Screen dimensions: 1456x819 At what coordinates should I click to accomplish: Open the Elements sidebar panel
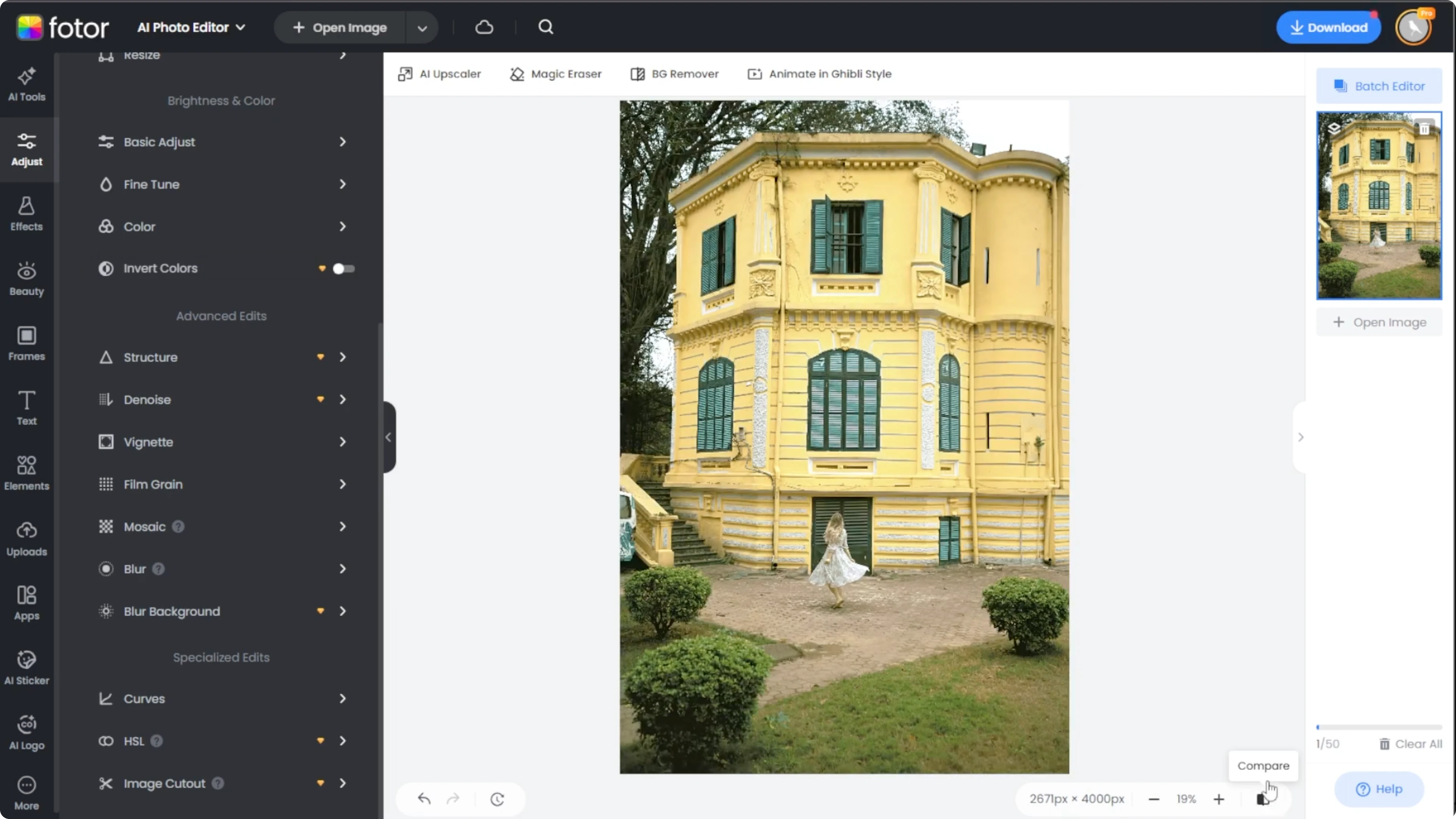(x=27, y=473)
